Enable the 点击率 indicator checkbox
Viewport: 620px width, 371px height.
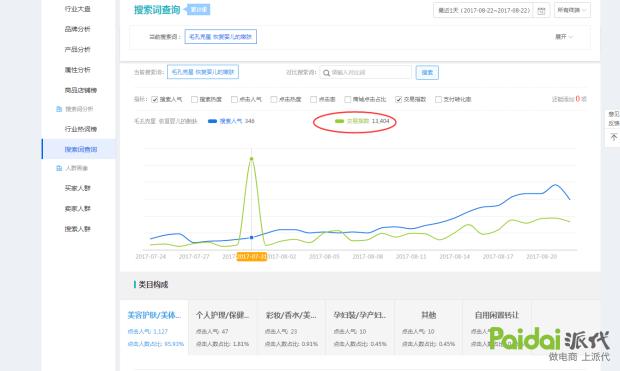point(313,99)
